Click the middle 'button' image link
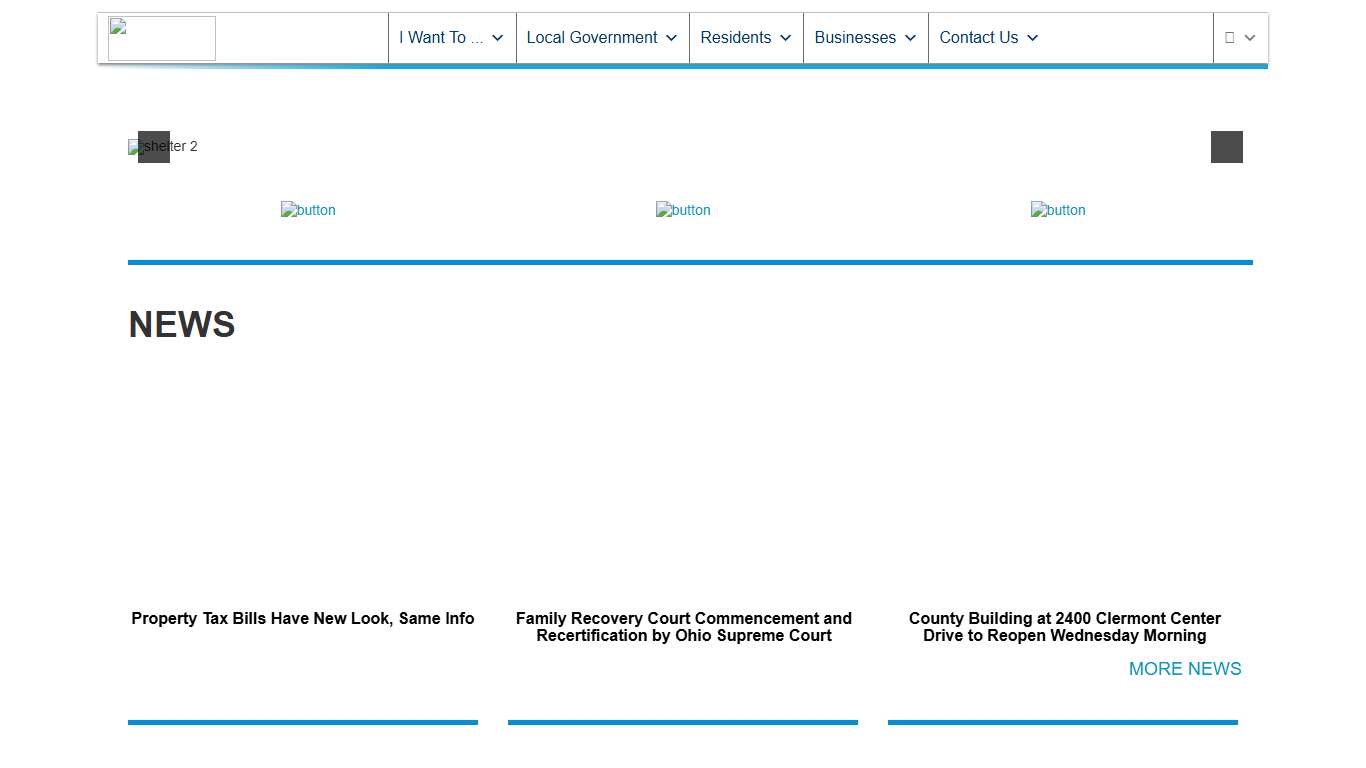1366x768 pixels. 683,210
